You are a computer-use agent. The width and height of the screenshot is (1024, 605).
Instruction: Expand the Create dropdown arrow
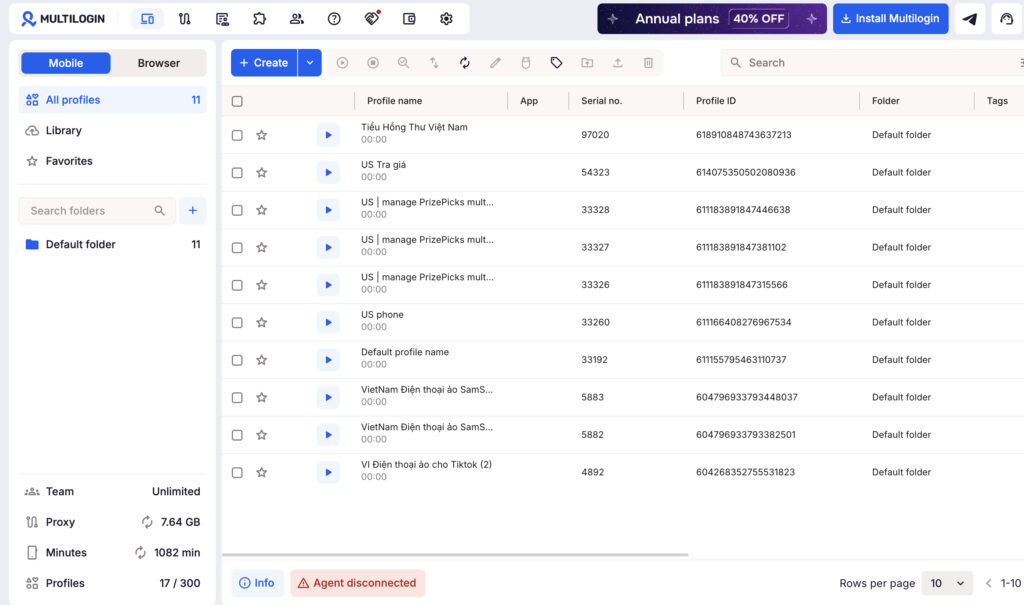point(310,63)
